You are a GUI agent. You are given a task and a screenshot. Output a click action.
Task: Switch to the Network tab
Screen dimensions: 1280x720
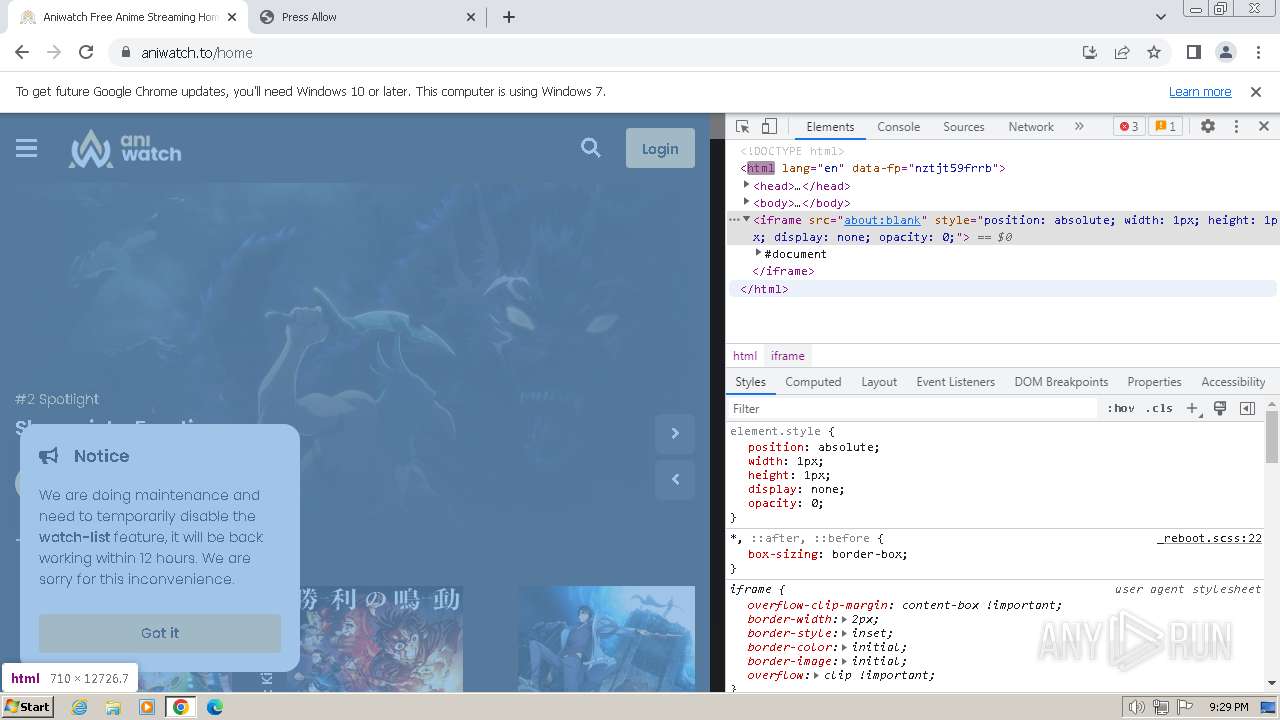1031,127
